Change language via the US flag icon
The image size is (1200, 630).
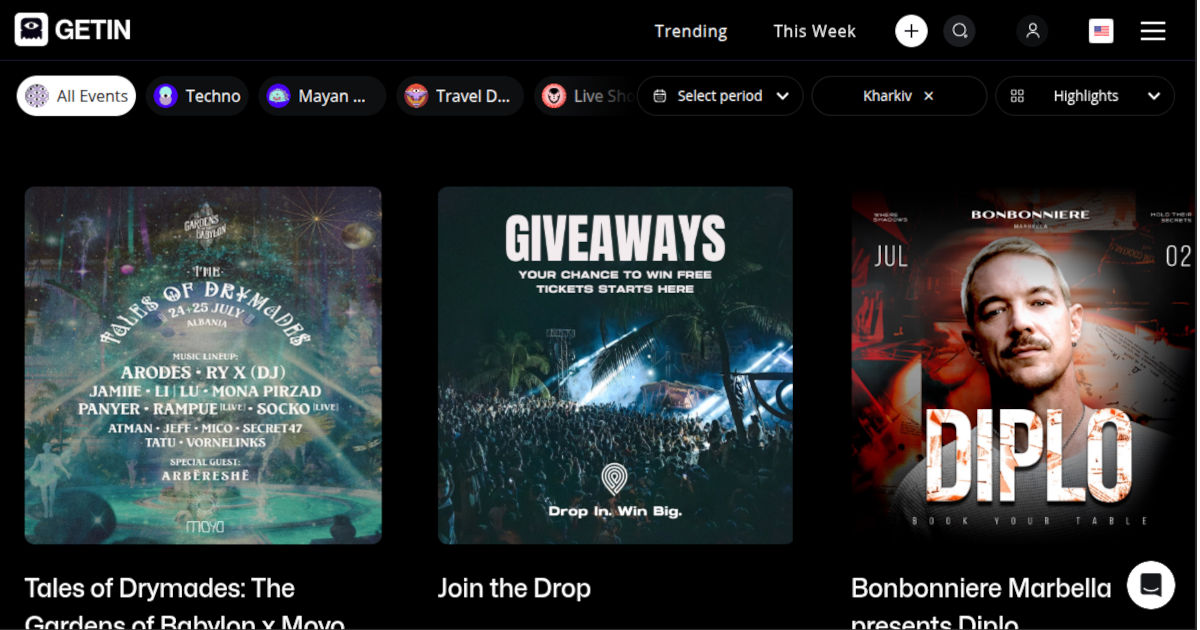coord(1101,31)
